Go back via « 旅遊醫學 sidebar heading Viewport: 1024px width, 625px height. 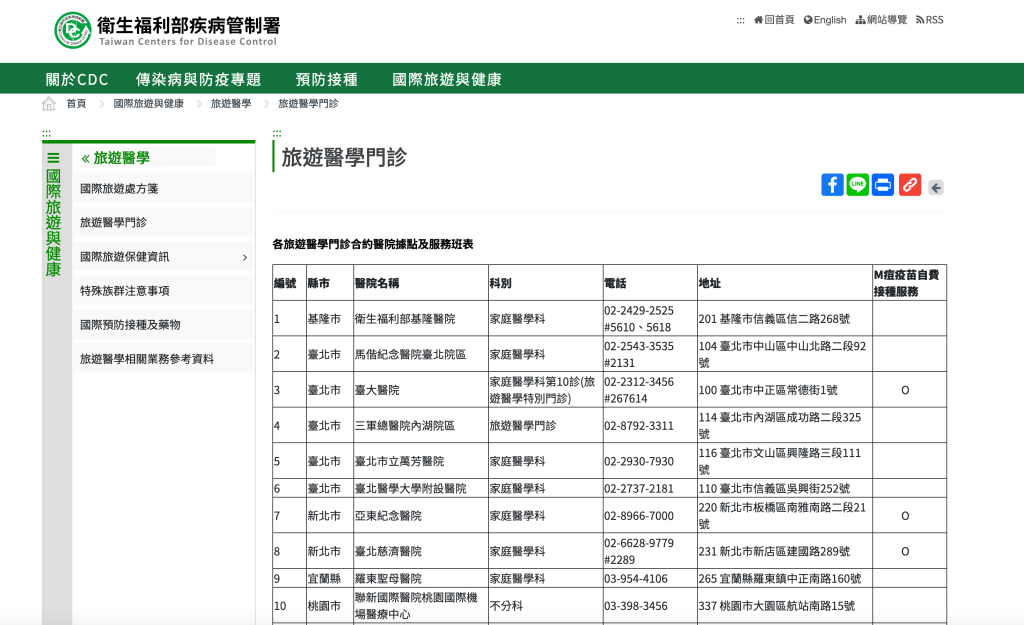[x=116, y=158]
